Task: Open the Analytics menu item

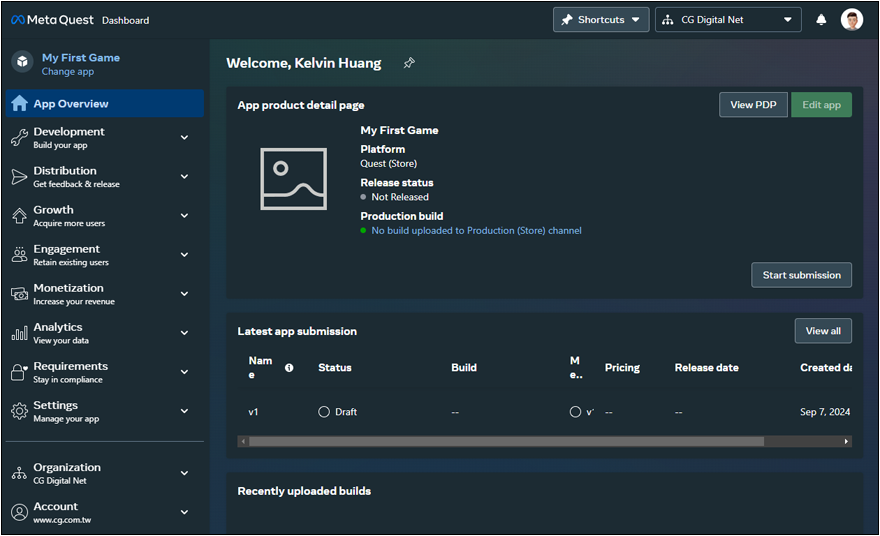Action: coord(105,333)
